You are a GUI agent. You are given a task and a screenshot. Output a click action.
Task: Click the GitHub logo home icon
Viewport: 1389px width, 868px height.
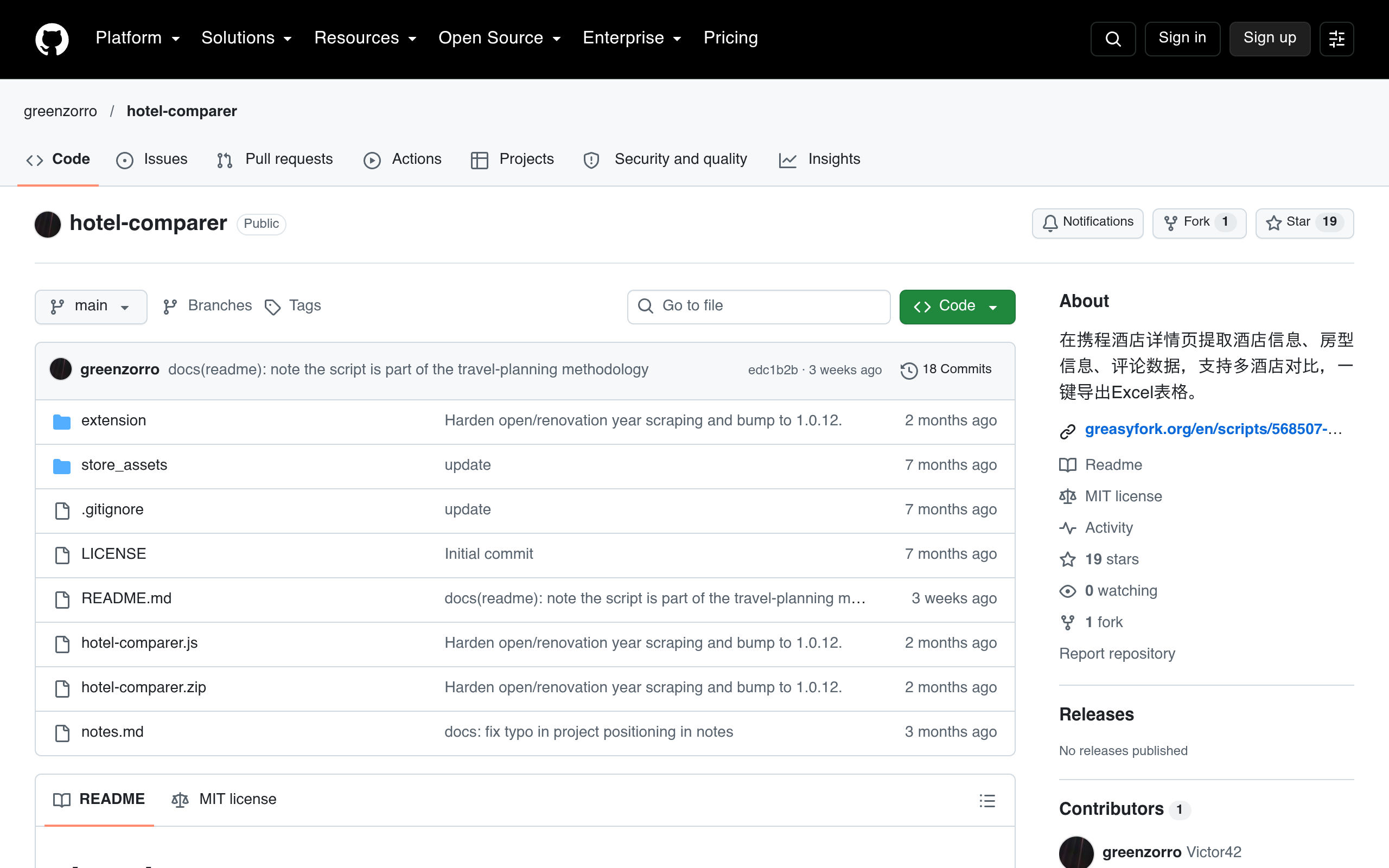(x=52, y=39)
